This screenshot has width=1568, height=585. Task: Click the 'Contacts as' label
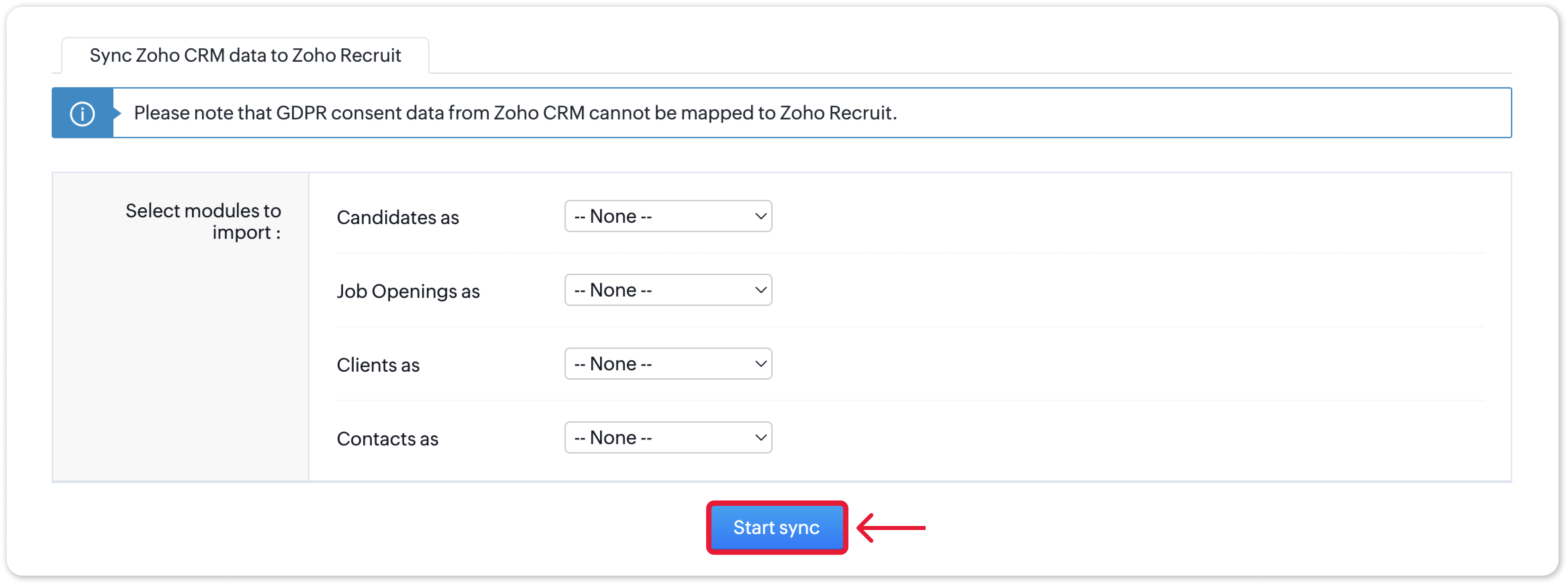[387, 438]
